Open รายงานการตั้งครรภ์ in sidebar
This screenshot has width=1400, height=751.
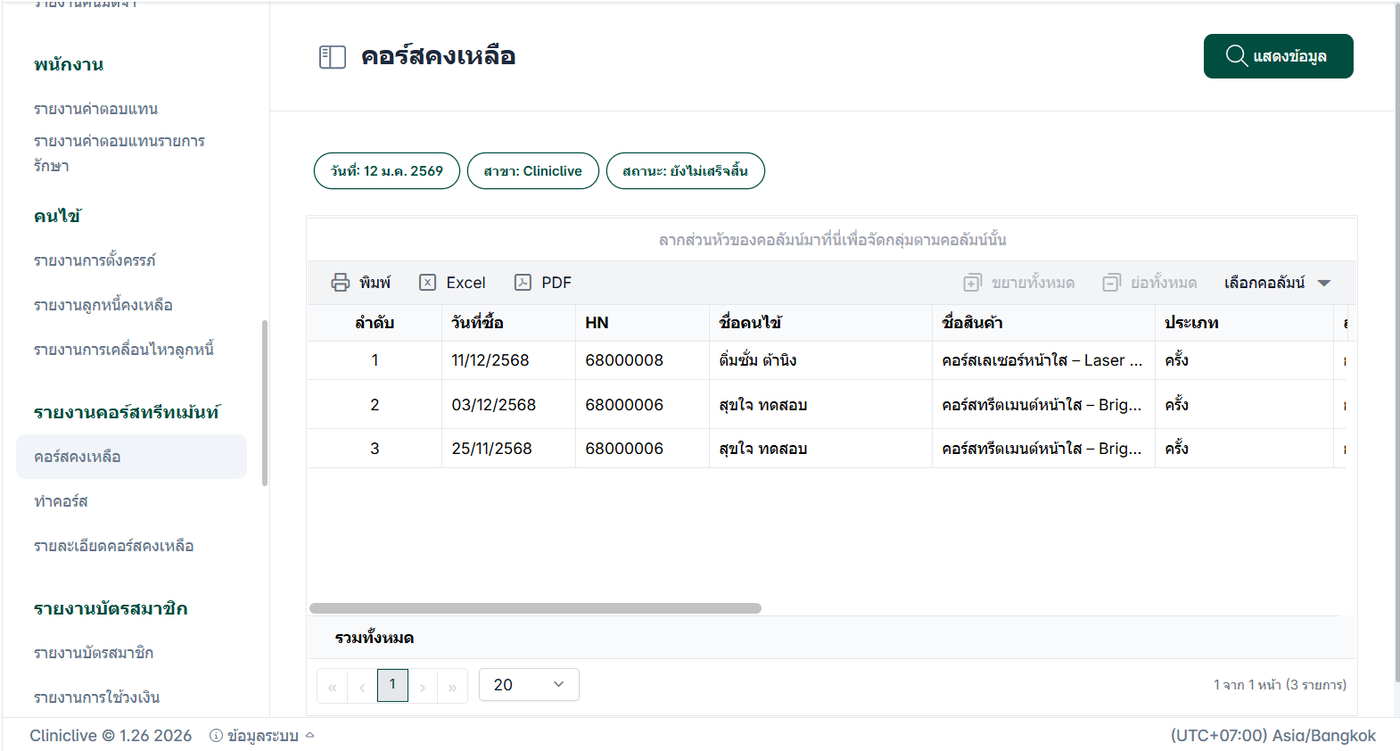(95, 260)
